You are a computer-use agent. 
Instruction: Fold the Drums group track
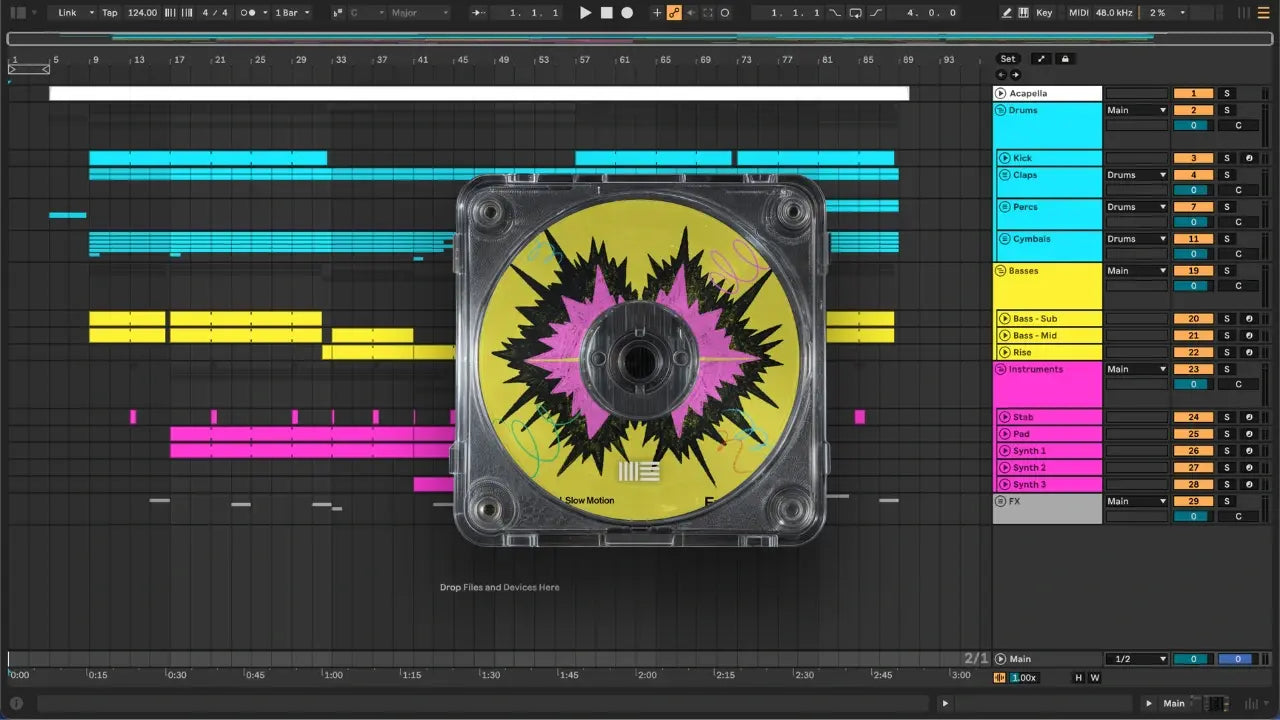1000,110
